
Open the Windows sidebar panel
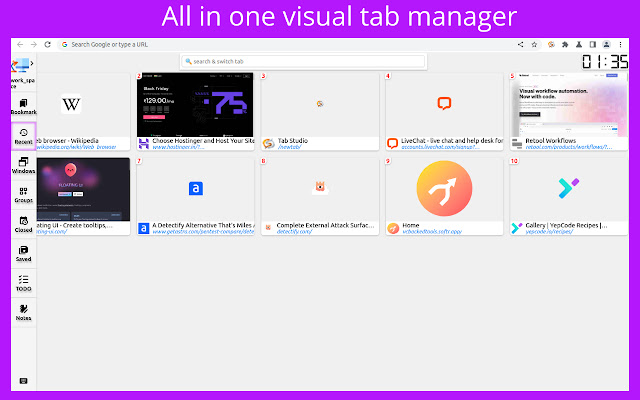pyautogui.click(x=24, y=165)
